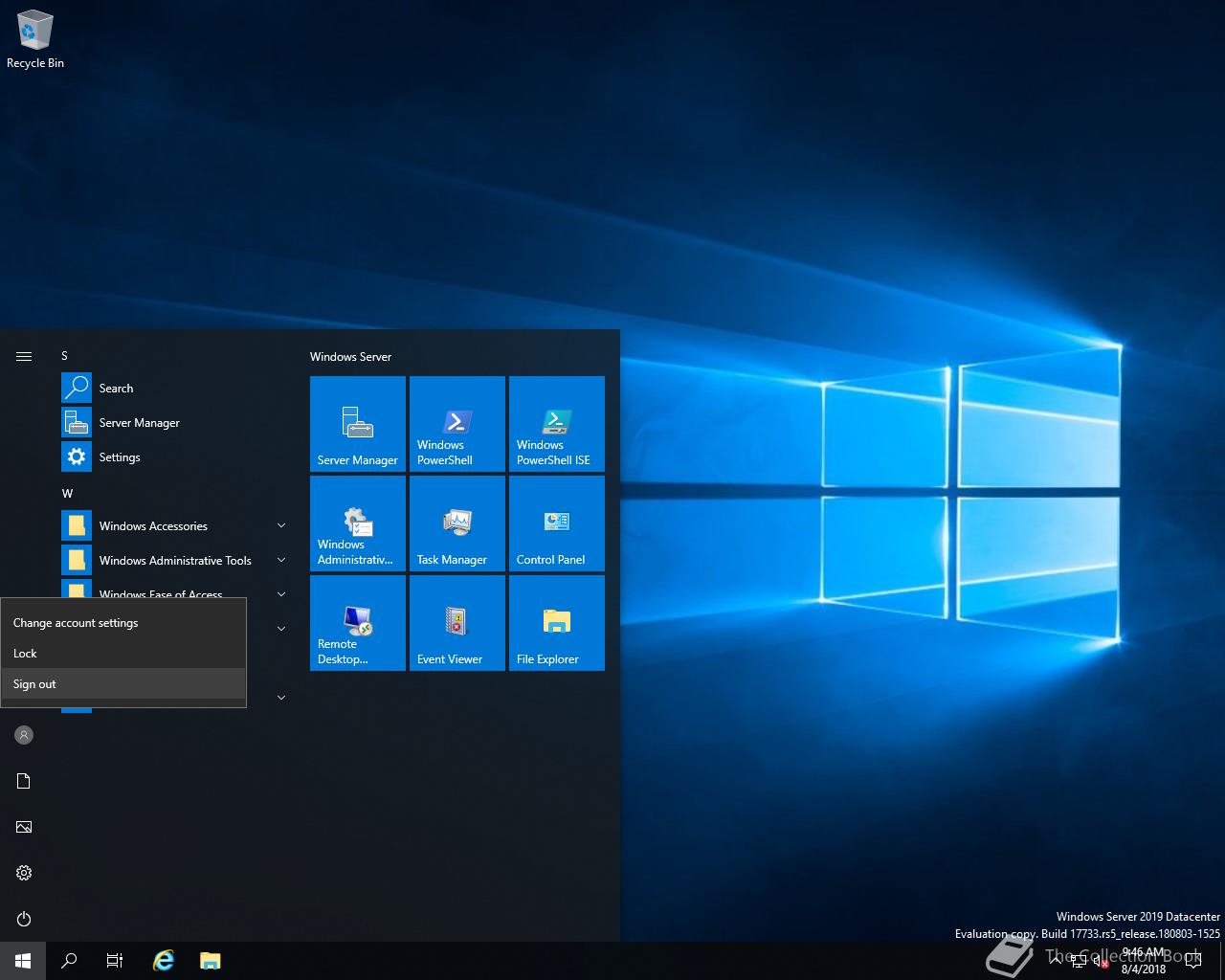Open Settings gear in the Start sidebar
The image size is (1225, 980).
(24, 873)
